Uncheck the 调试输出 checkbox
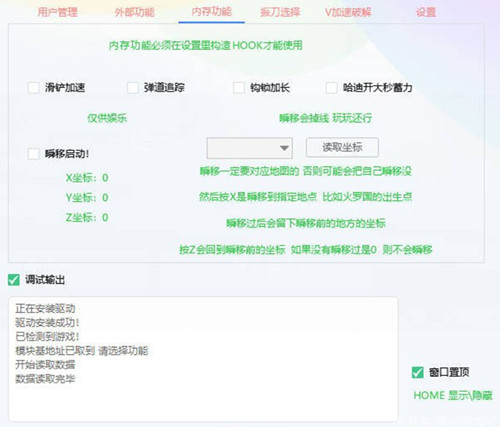Image resolution: width=500 pixels, height=427 pixels. [14, 280]
